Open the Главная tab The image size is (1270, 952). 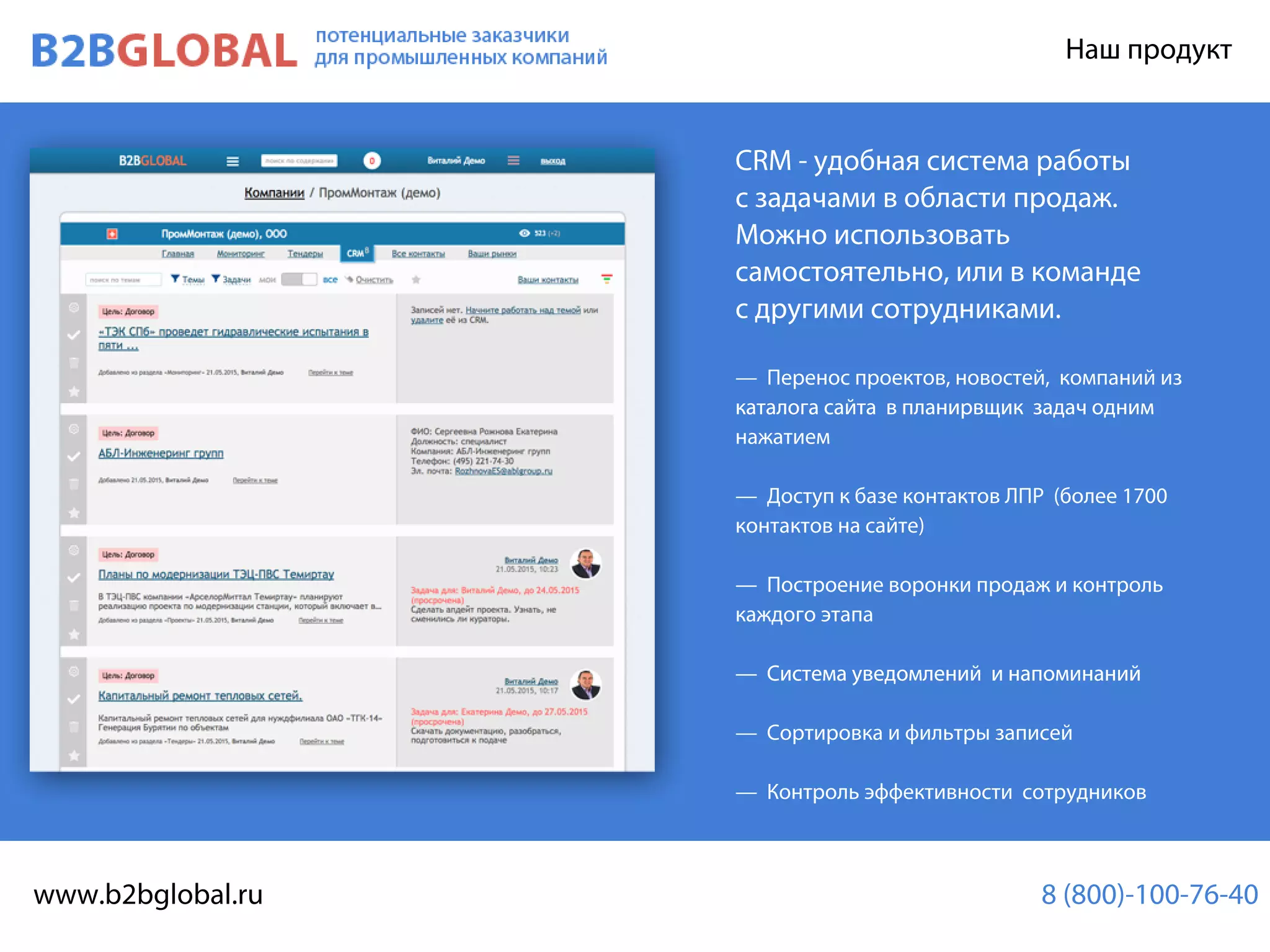click(178, 254)
